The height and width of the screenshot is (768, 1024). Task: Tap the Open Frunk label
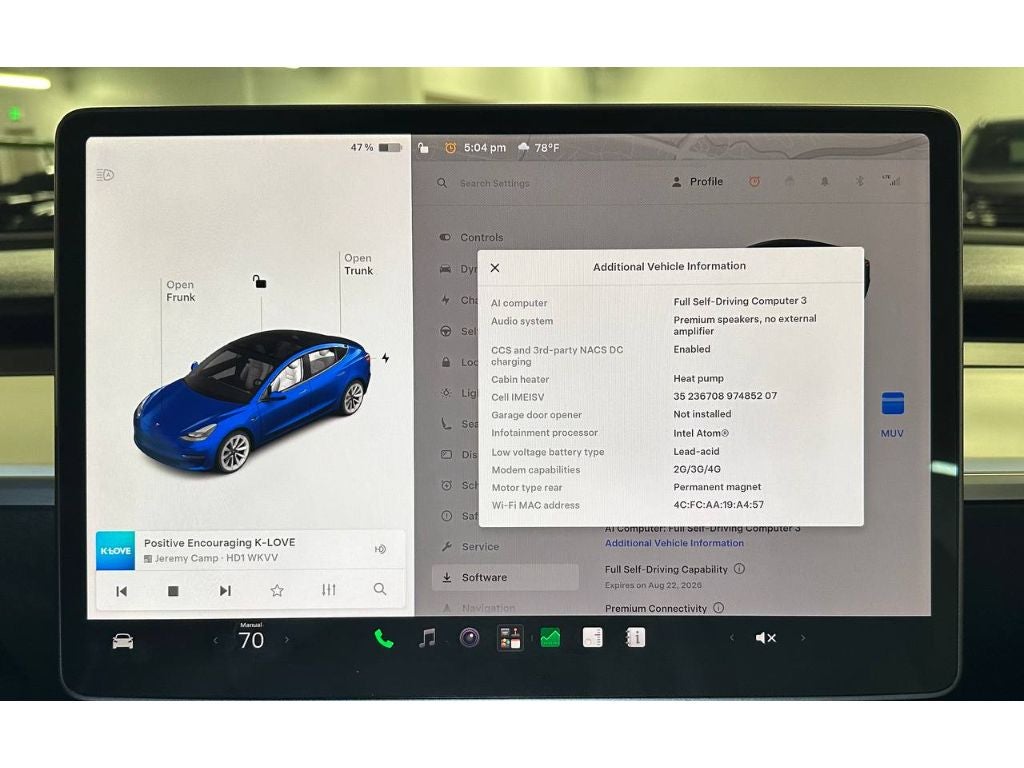[180, 291]
